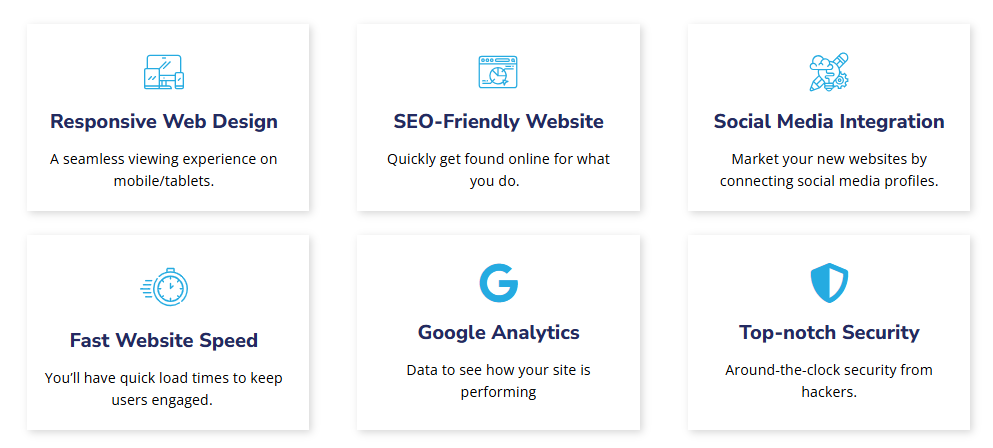Click the stopwatch speed icon
This screenshot has width=993, height=448.
pyautogui.click(x=164, y=288)
